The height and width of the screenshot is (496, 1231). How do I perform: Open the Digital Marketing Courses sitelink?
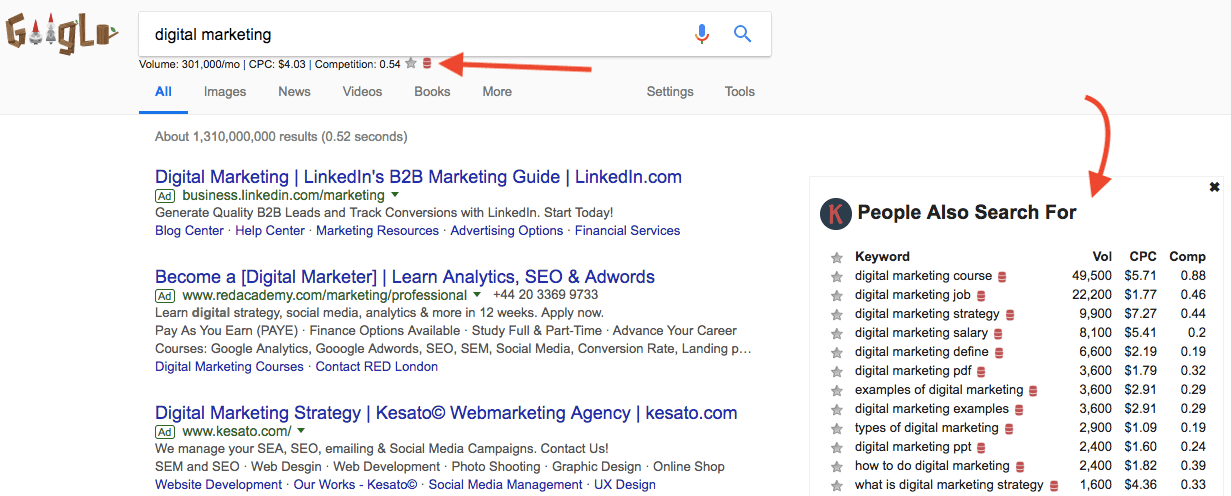click(229, 367)
